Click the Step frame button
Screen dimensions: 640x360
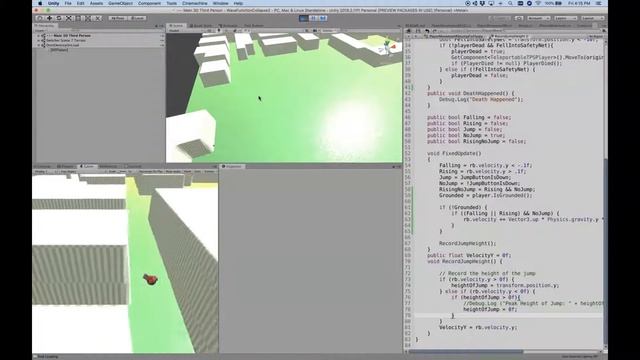(x=323, y=18)
